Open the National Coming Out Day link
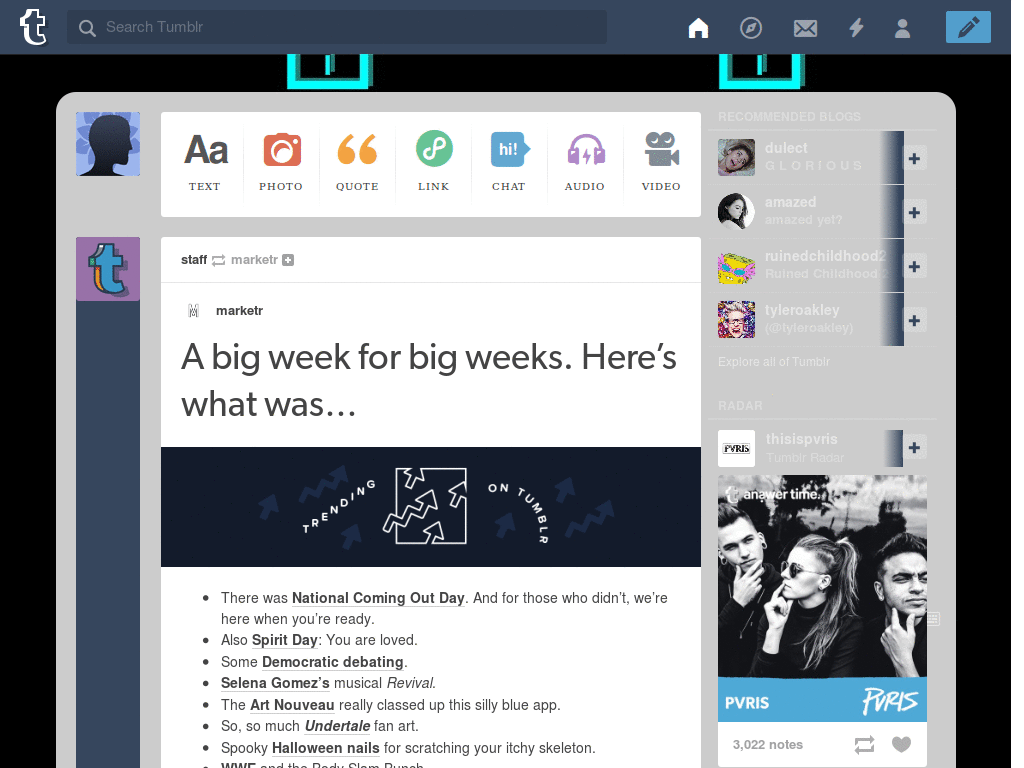Viewport: 1024px width, 768px height. click(378, 598)
